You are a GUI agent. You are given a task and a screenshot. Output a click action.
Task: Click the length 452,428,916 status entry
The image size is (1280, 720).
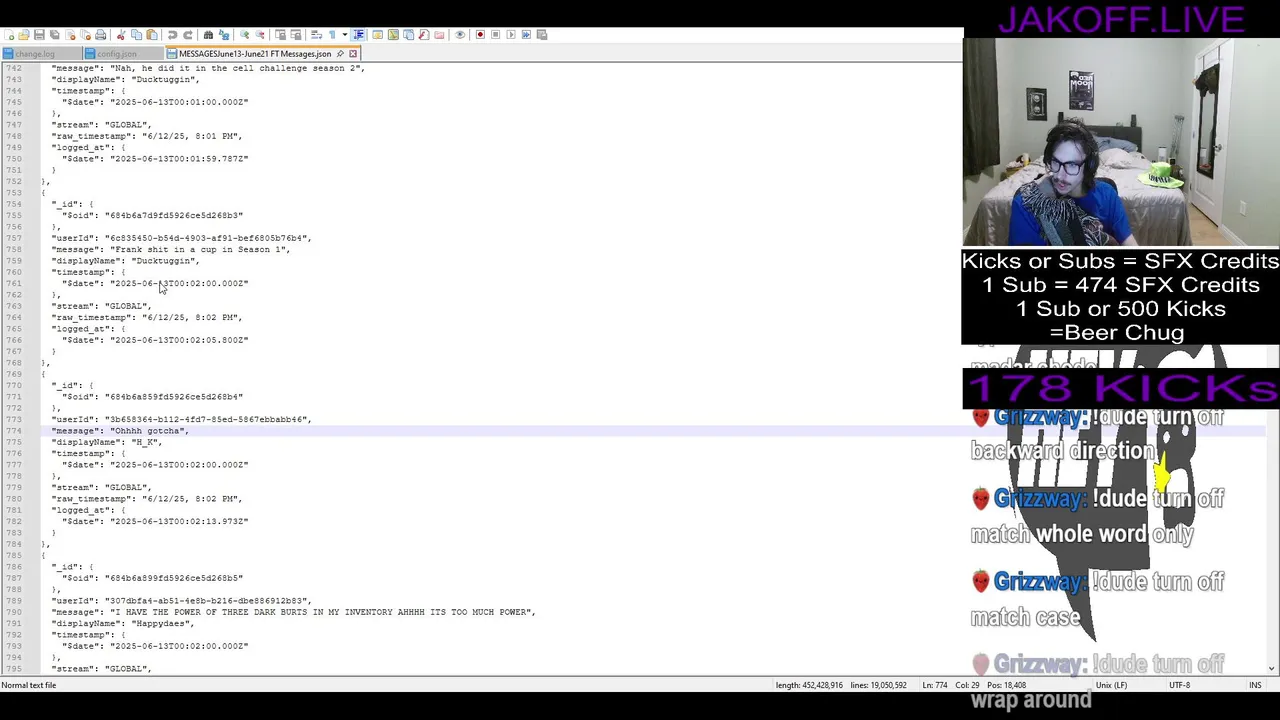pyautogui.click(x=809, y=685)
